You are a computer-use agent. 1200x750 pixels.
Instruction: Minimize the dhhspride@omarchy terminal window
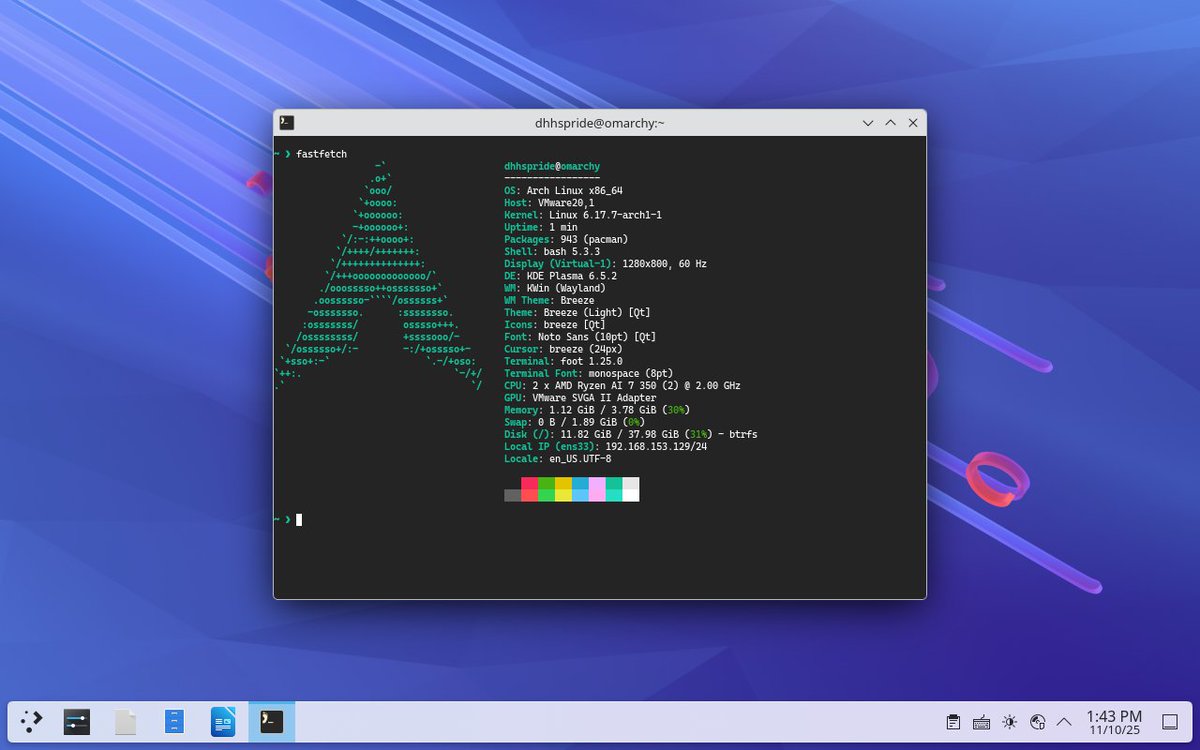click(868, 122)
